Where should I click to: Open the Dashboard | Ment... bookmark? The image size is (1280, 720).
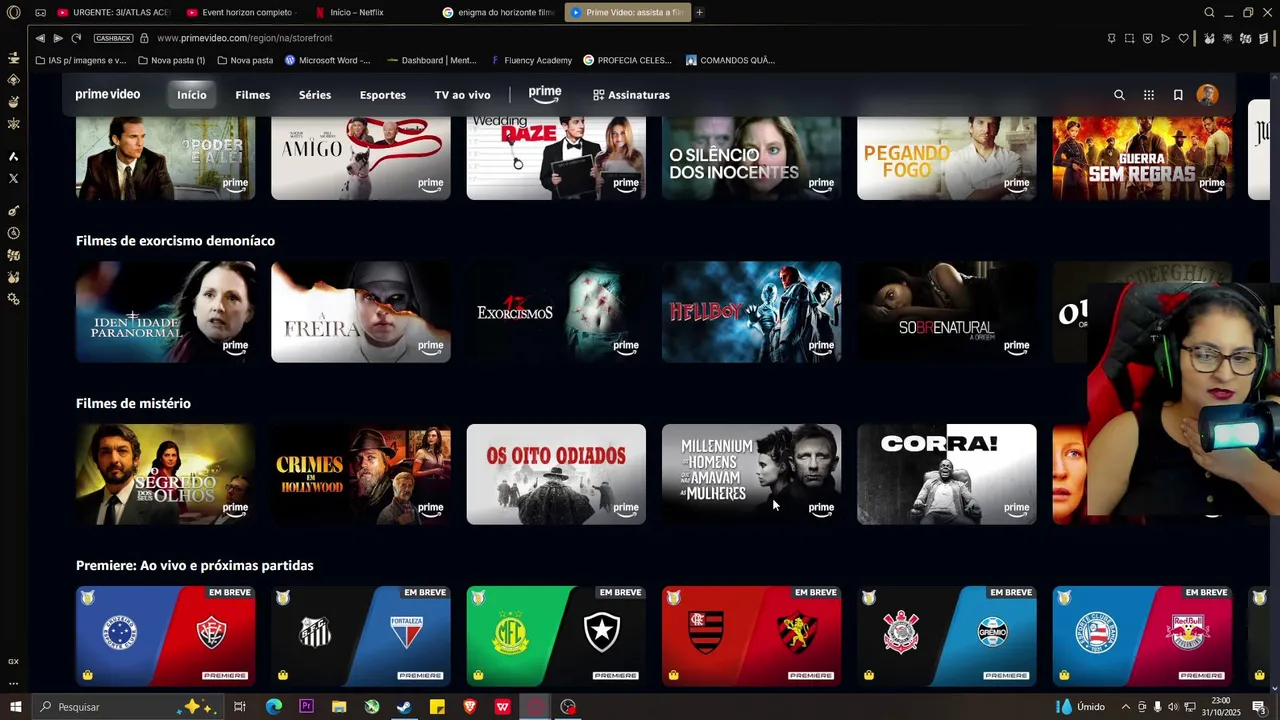[431, 60]
